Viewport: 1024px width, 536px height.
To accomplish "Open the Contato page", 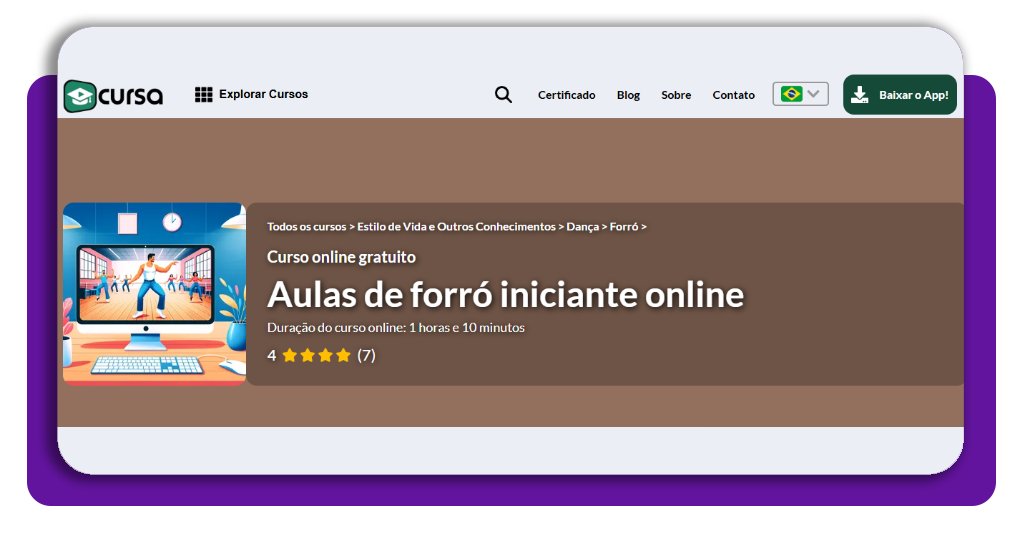I will point(733,95).
